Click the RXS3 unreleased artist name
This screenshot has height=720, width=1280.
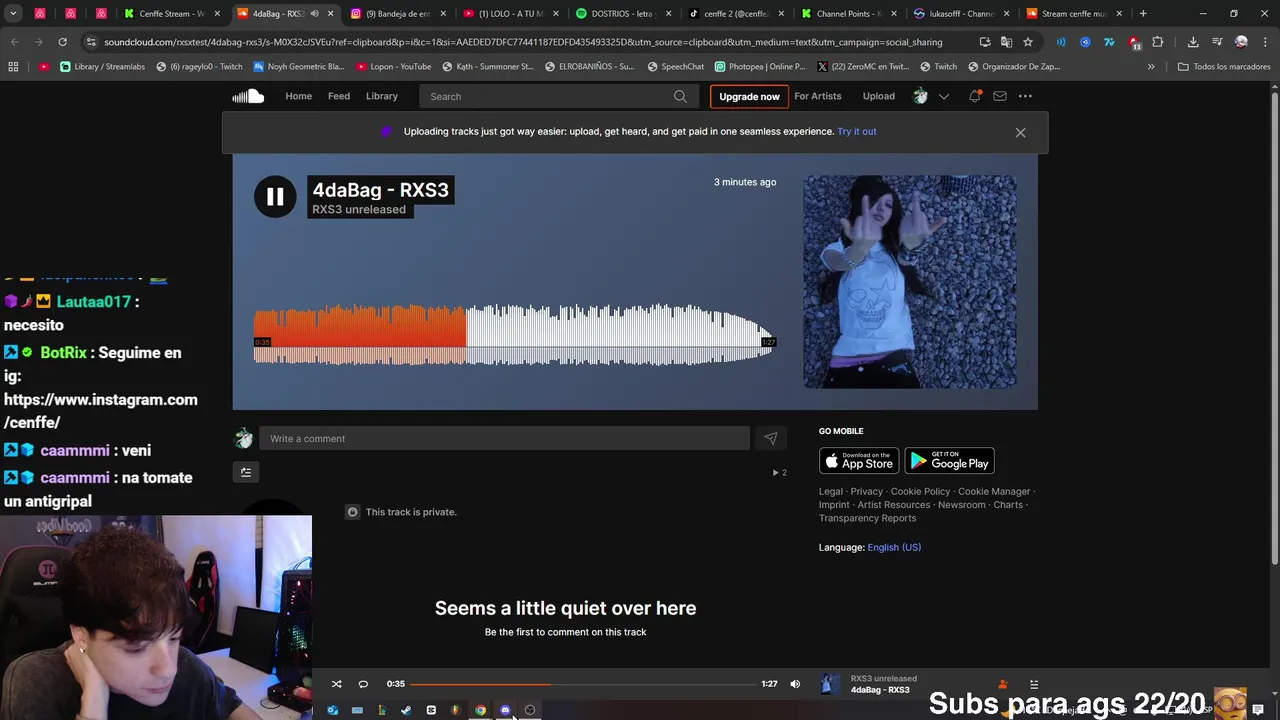(359, 209)
